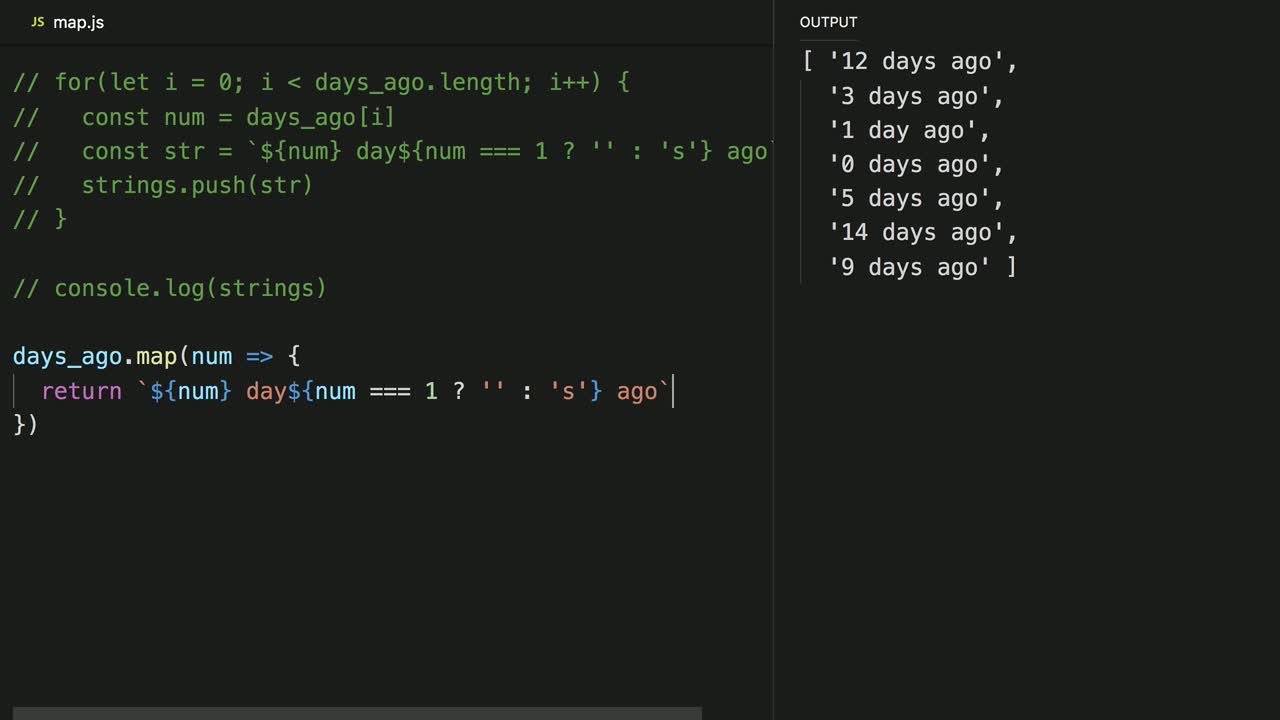Click the '9 days ago' output entry
The height and width of the screenshot is (720, 1280).
tap(915, 267)
